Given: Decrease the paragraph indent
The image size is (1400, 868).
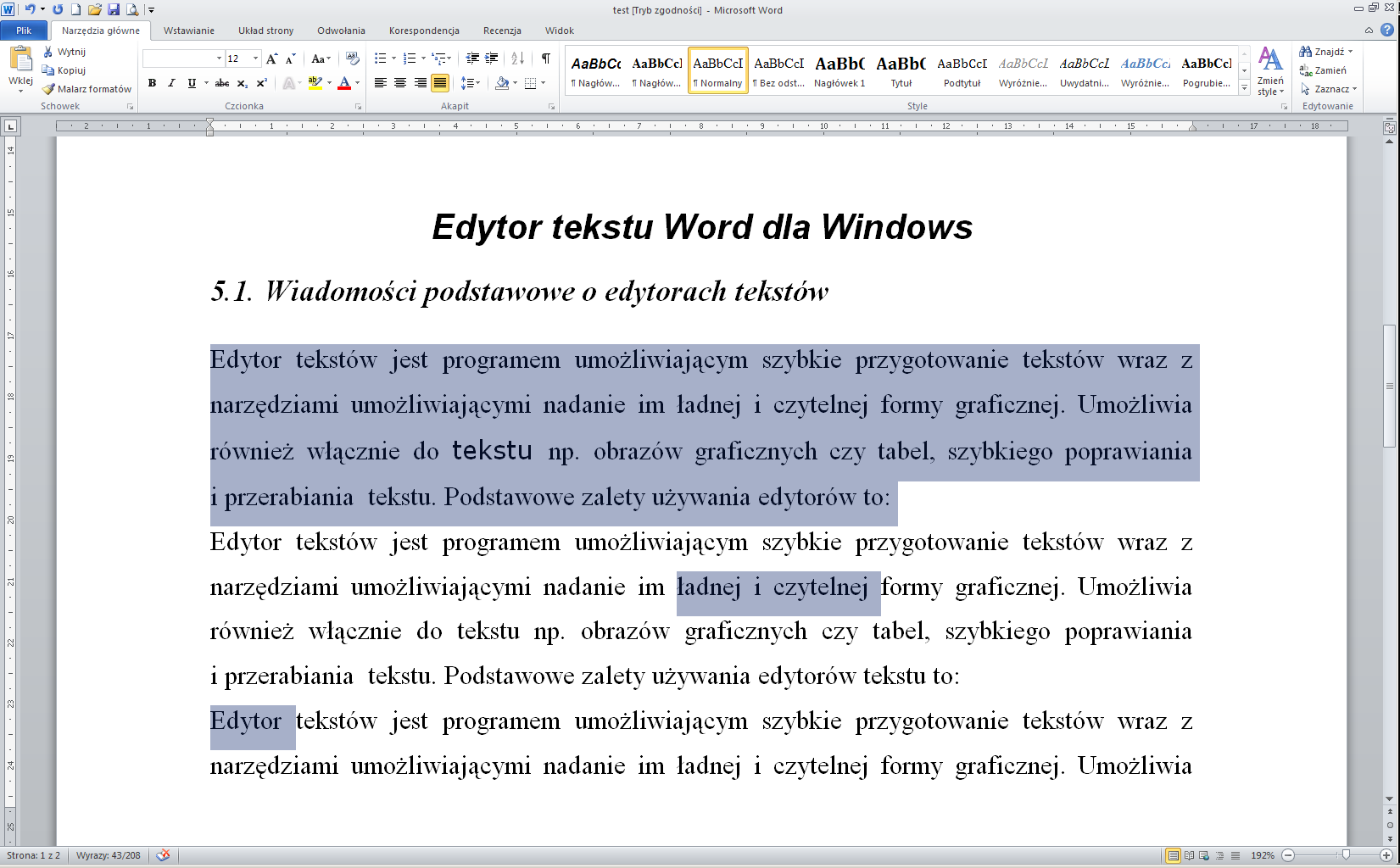Looking at the screenshot, I should (472, 58).
